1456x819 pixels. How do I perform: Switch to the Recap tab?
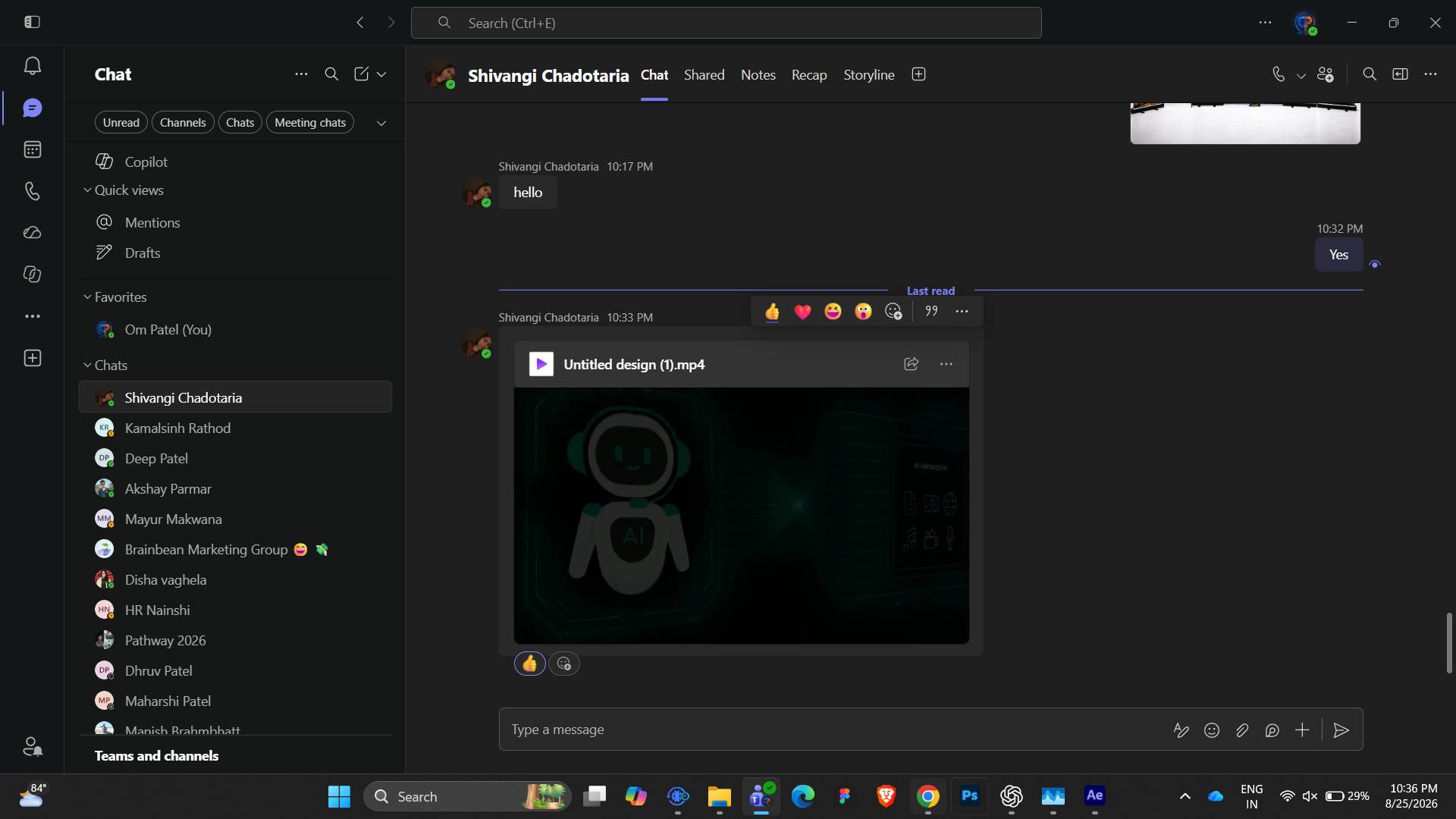pyautogui.click(x=809, y=75)
